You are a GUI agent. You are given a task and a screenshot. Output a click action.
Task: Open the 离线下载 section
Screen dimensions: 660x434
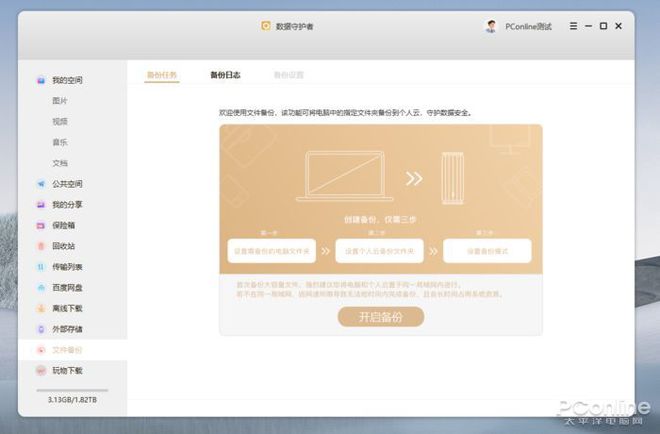(67, 309)
